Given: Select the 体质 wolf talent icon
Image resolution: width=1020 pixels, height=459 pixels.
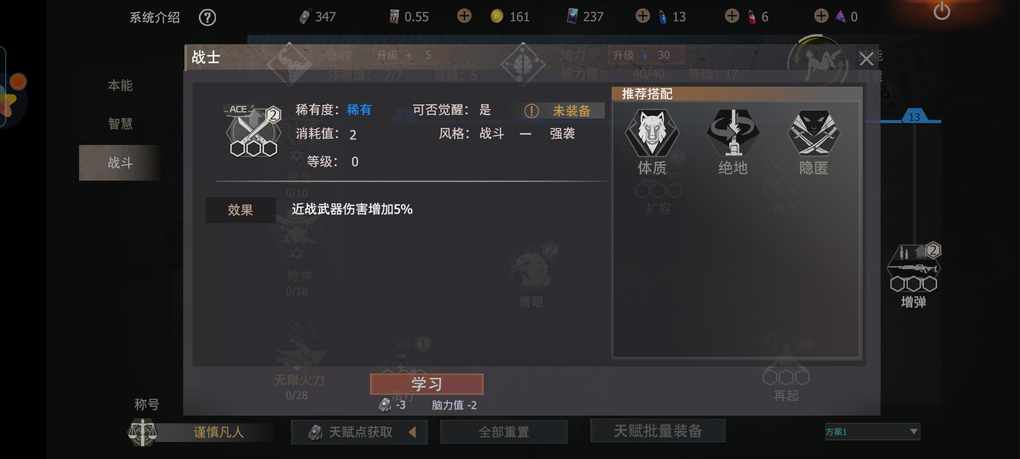Looking at the screenshot, I should (x=651, y=132).
